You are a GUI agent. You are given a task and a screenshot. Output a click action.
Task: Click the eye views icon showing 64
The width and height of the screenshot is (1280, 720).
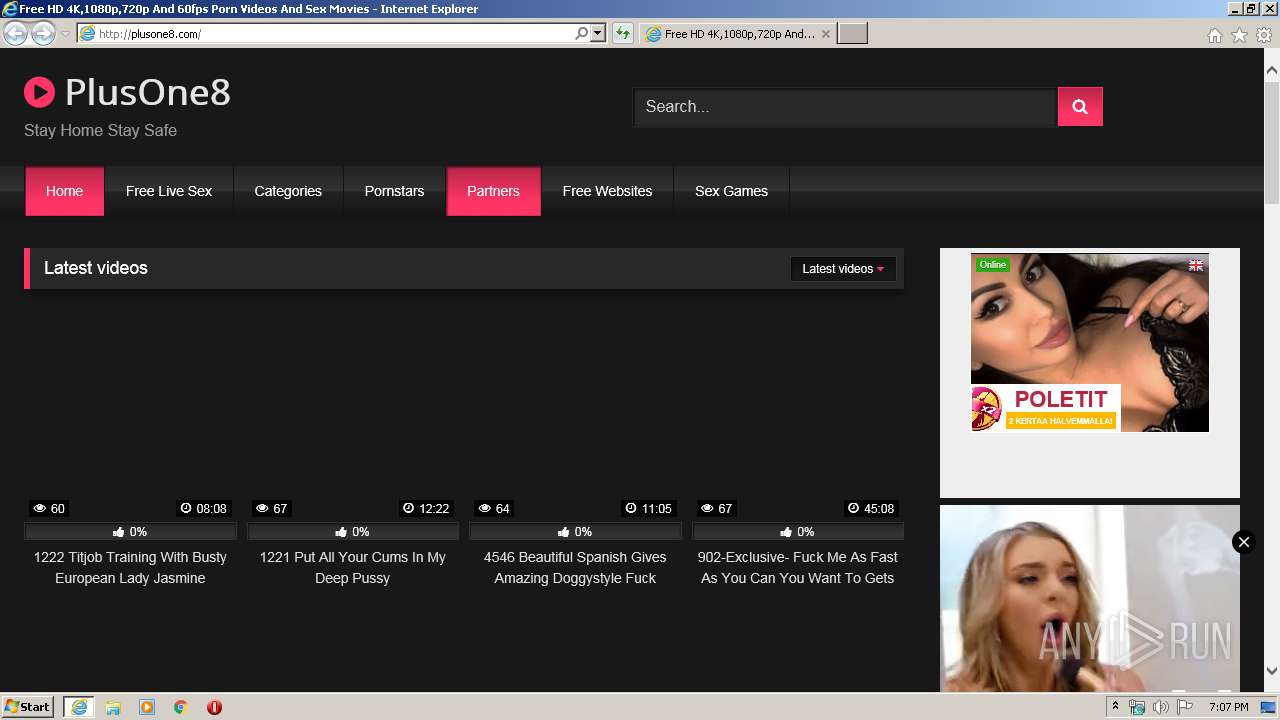pos(484,509)
